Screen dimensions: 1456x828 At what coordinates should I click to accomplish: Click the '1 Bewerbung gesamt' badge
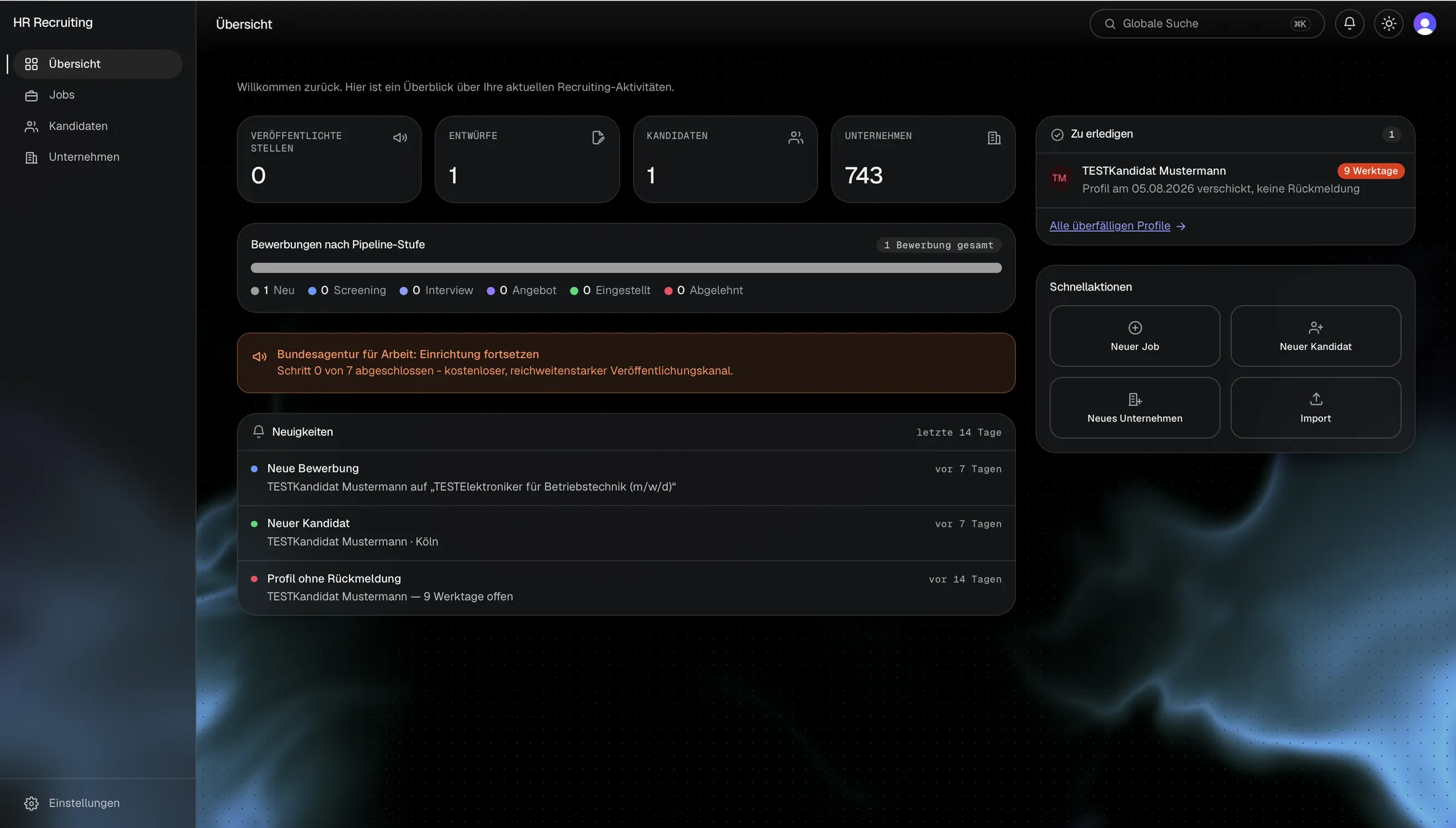pos(938,245)
